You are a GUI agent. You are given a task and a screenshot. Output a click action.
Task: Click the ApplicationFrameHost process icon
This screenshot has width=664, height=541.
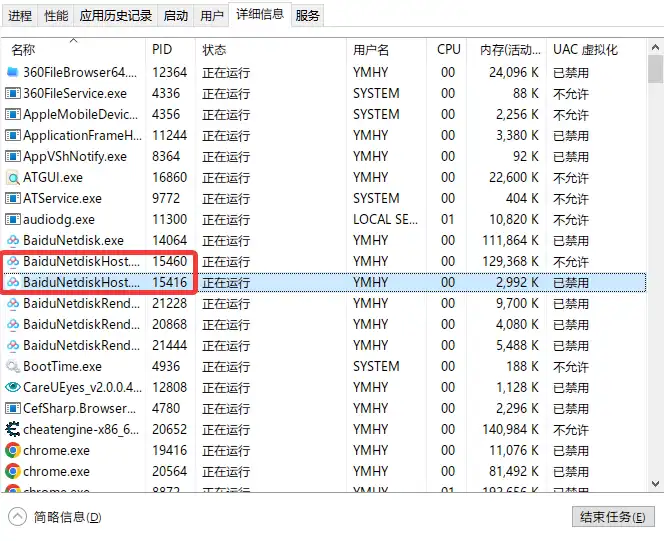point(13,135)
